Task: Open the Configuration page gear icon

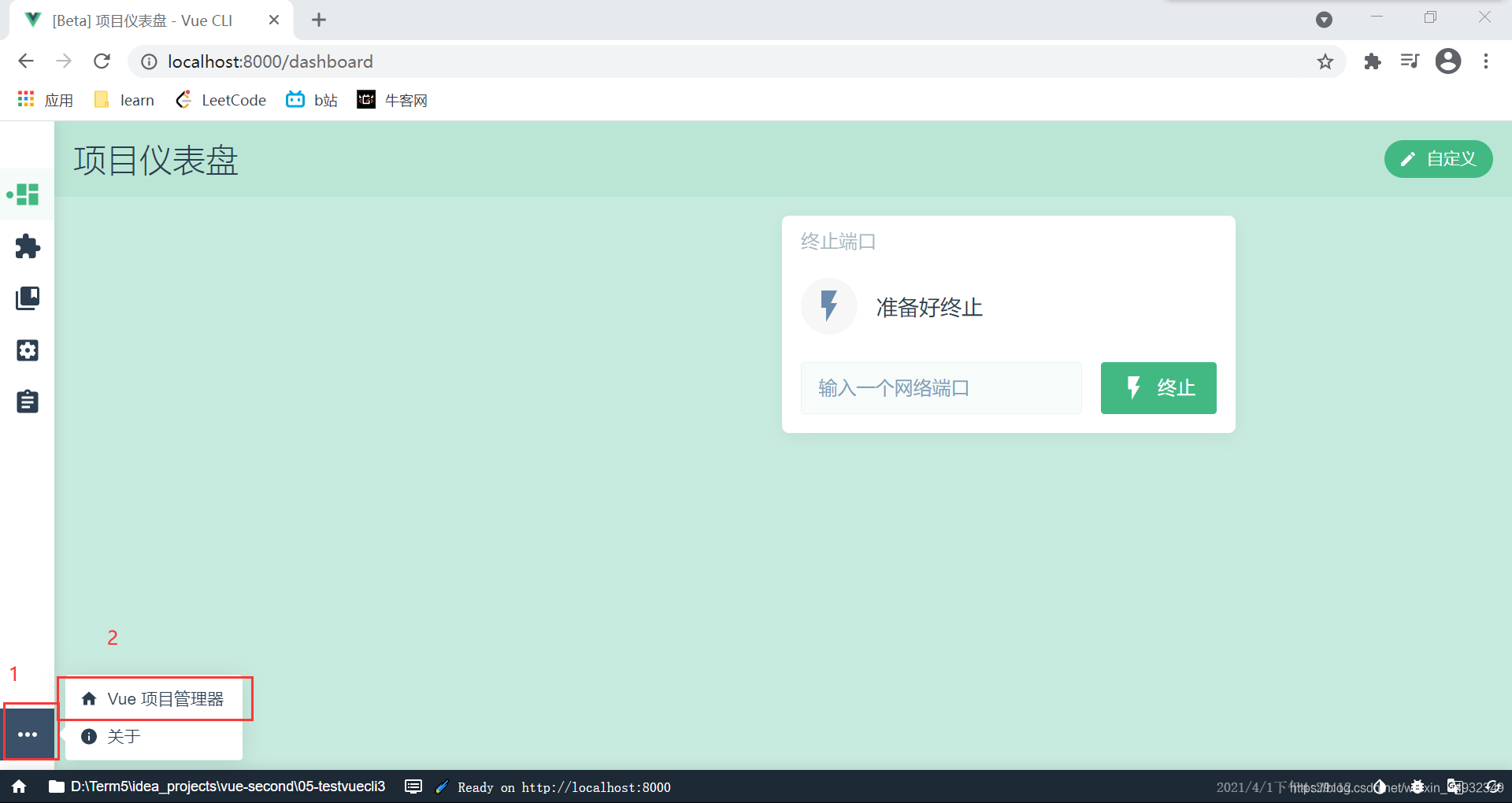Action: (28, 350)
